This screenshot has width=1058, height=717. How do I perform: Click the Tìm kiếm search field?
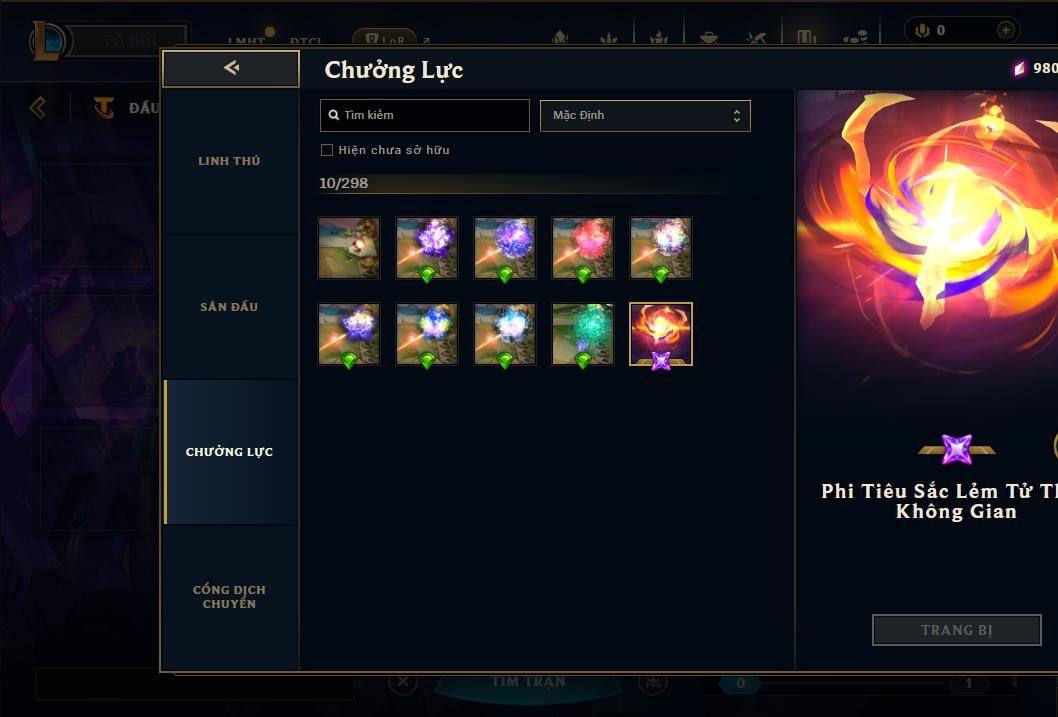424,115
